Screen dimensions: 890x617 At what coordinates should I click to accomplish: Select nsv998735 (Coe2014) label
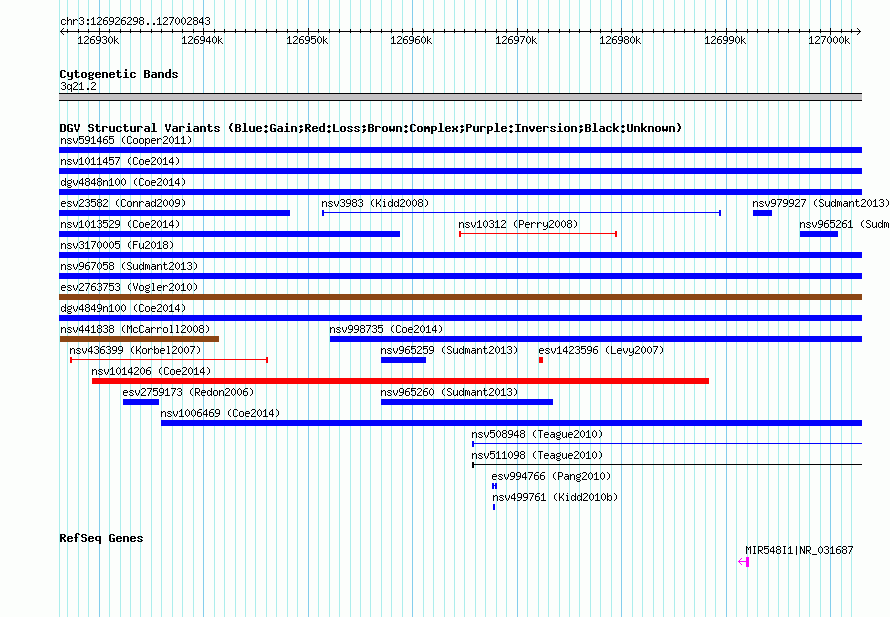(x=386, y=329)
